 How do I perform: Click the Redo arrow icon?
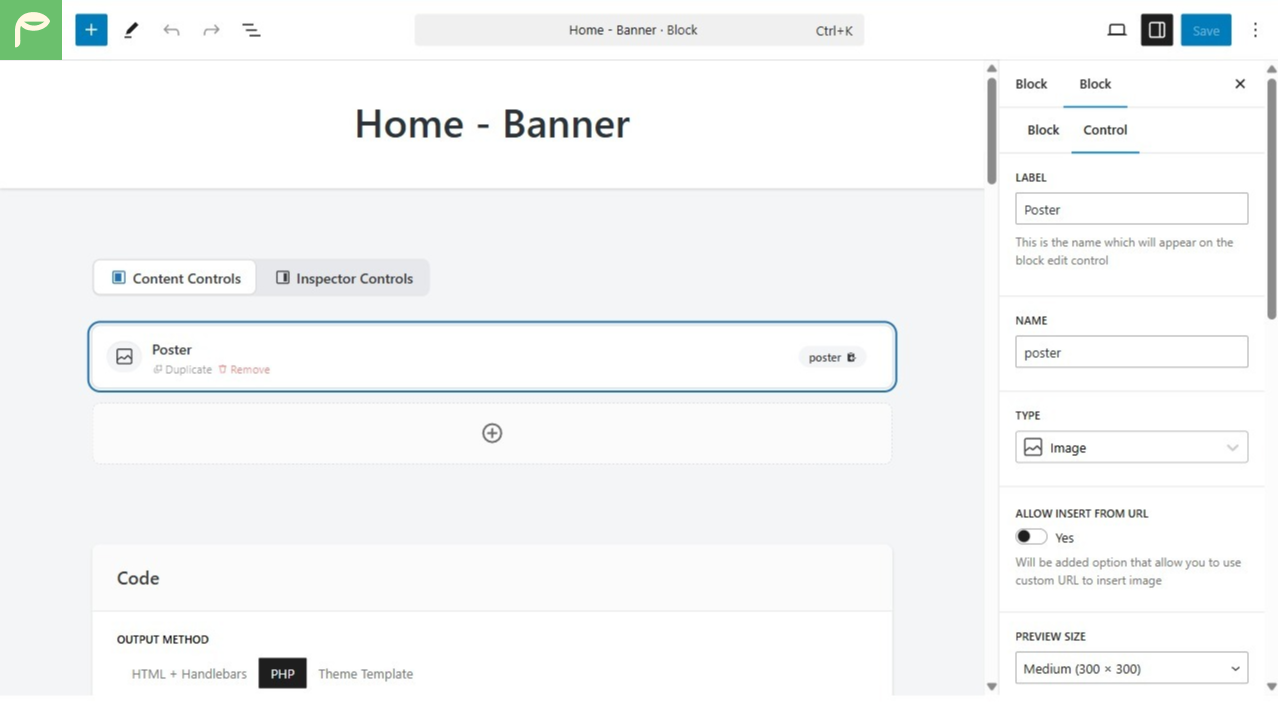pyautogui.click(x=211, y=30)
